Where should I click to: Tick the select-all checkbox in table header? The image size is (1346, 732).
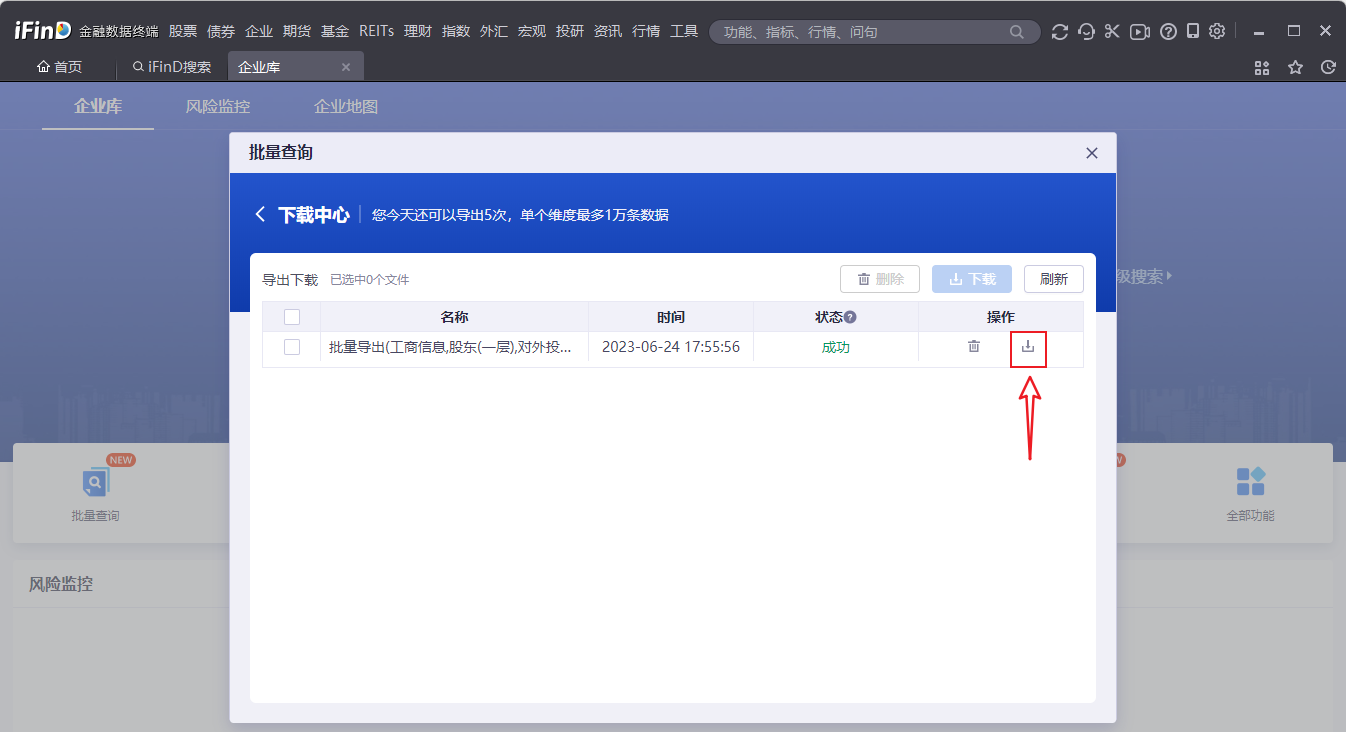(292, 317)
